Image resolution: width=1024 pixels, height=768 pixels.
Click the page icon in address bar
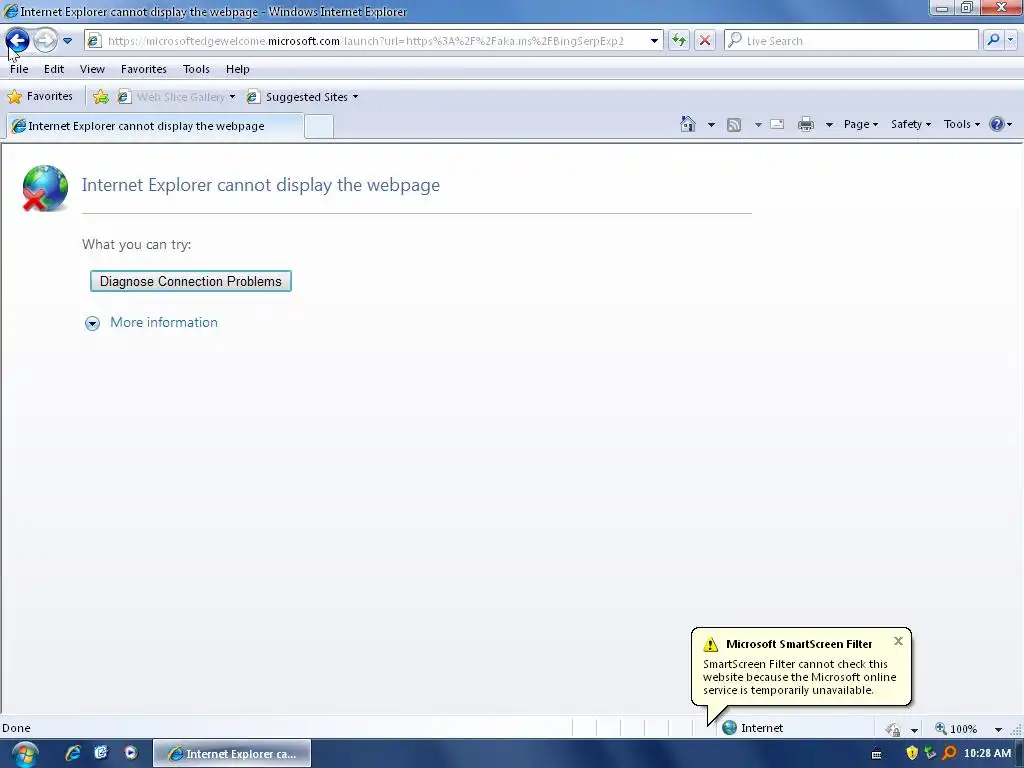(x=94, y=40)
